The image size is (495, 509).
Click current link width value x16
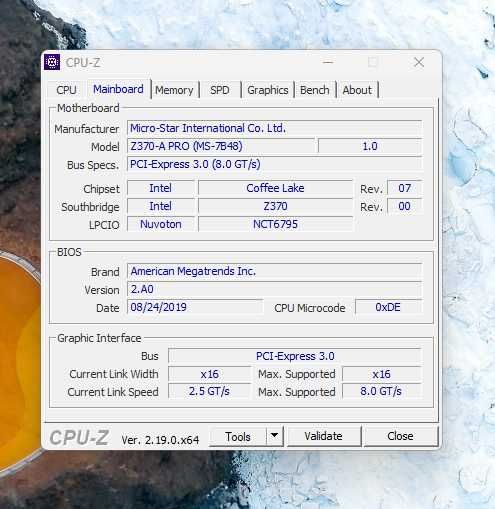point(210,374)
